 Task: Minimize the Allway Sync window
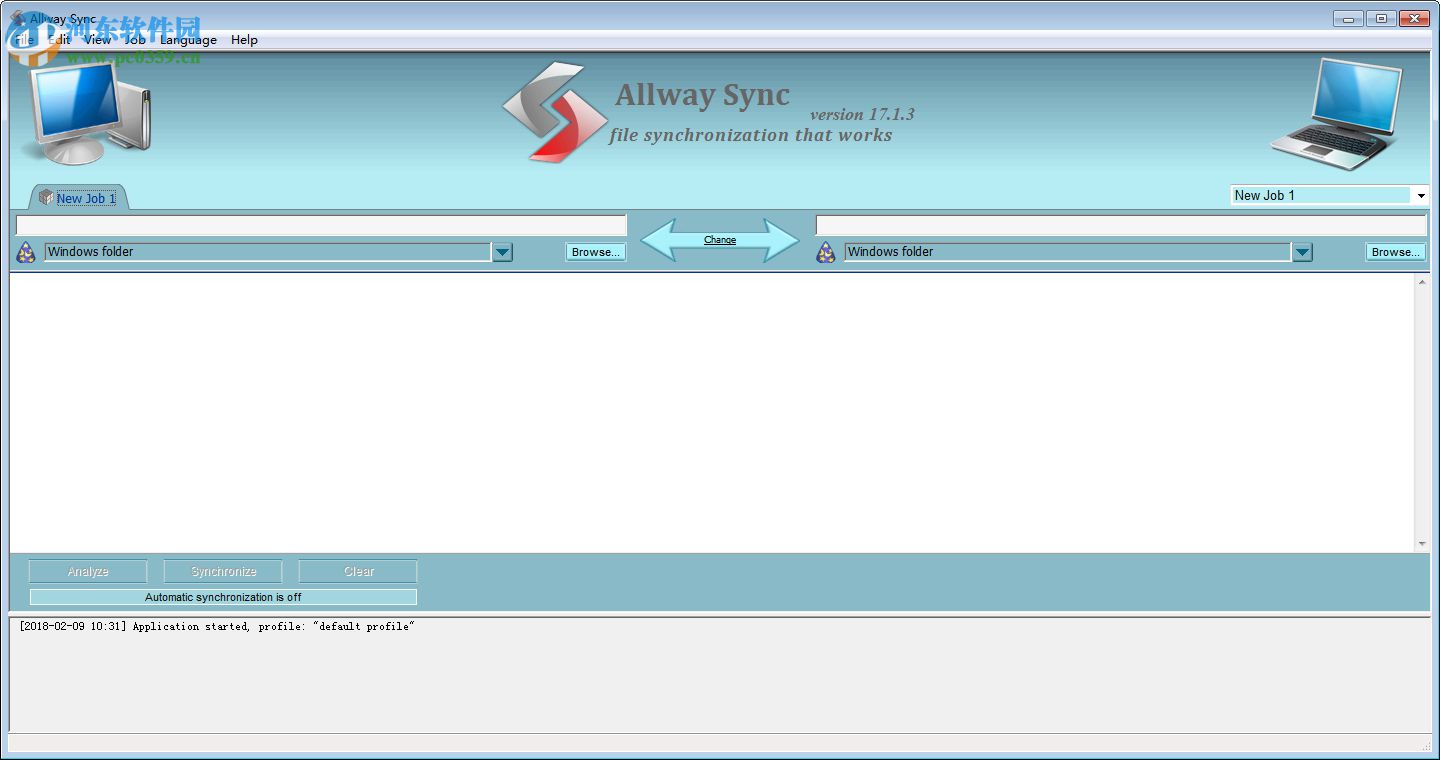(1348, 18)
